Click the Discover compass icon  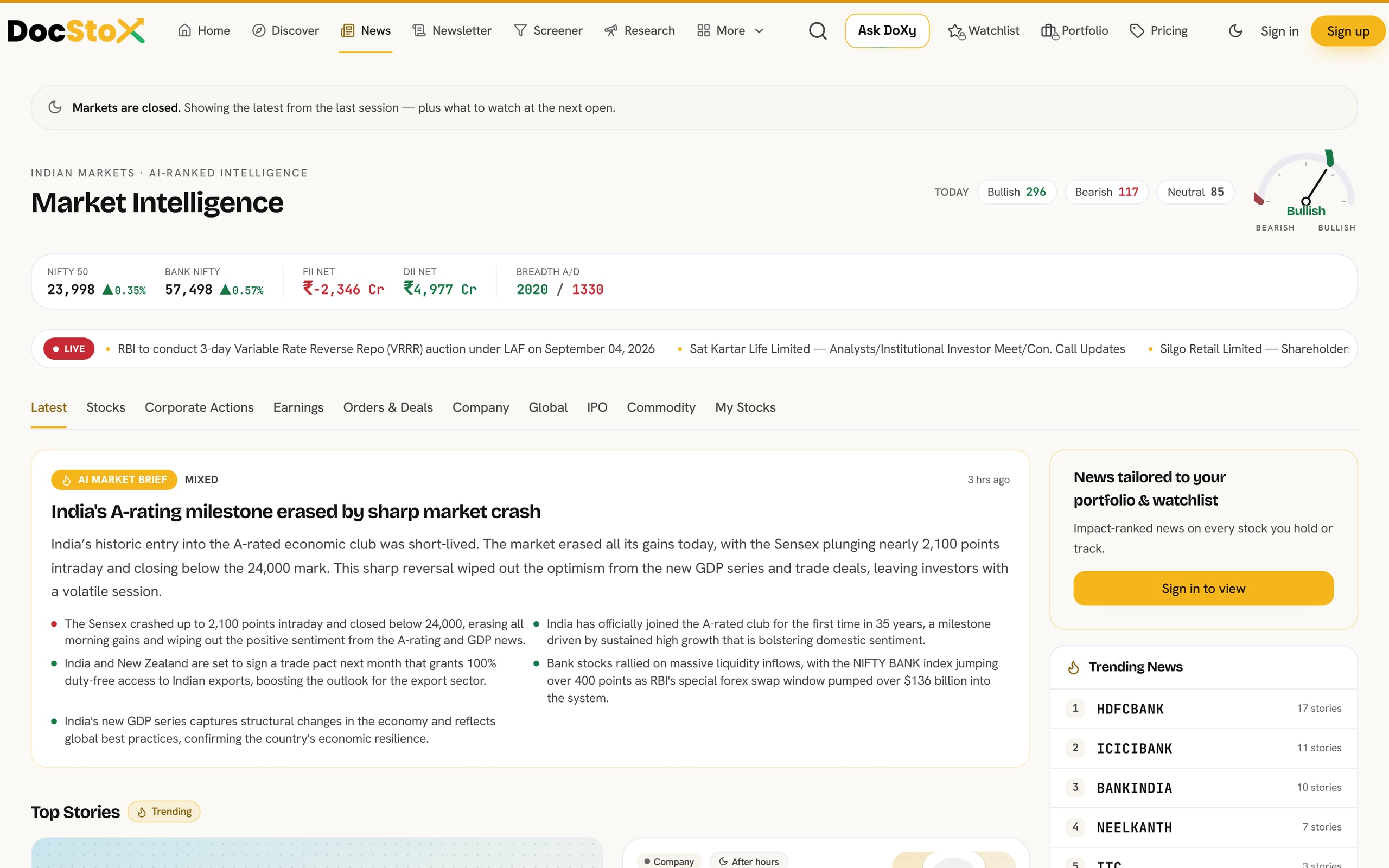(259, 30)
